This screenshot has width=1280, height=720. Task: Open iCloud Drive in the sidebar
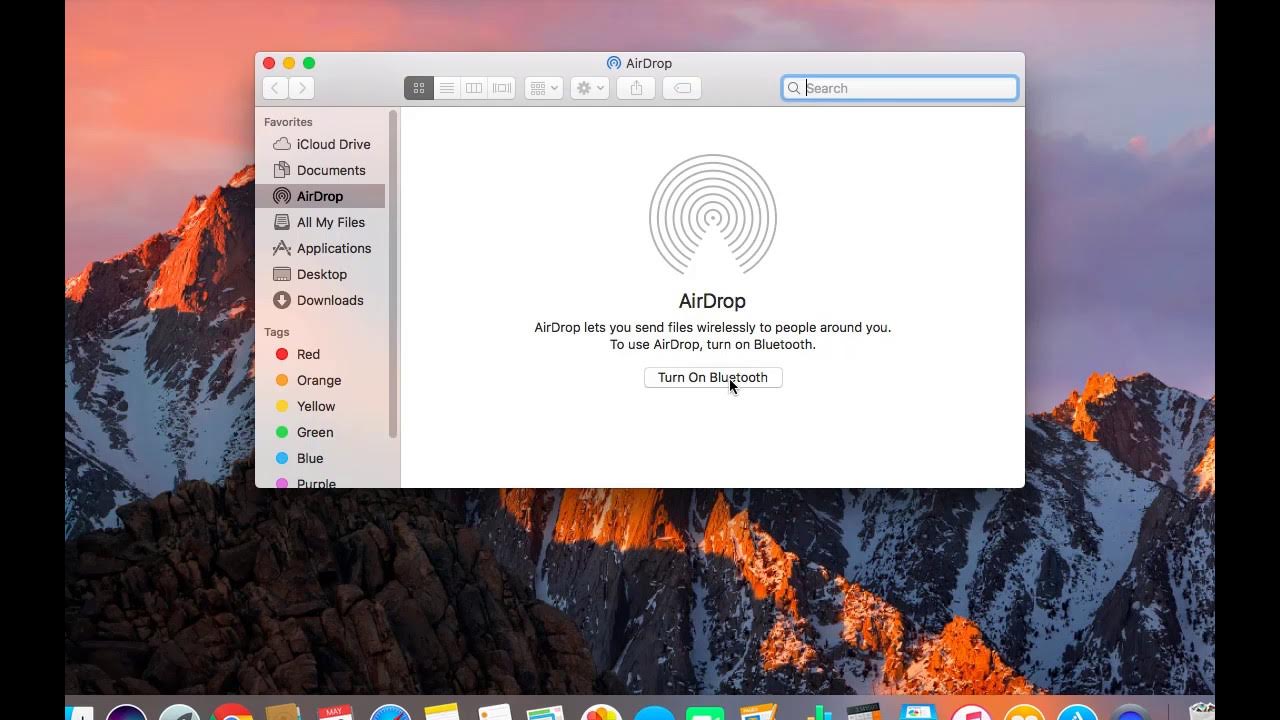pyautogui.click(x=322, y=144)
